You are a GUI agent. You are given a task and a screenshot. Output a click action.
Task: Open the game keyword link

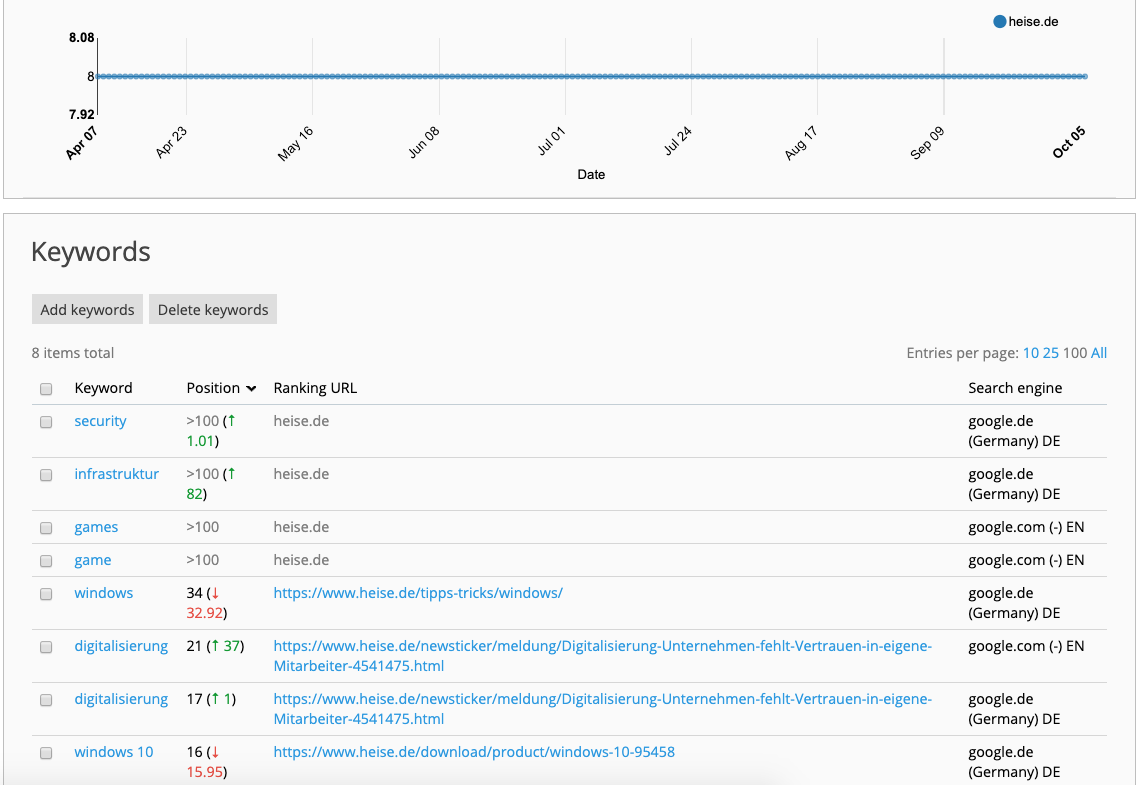pos(93,560)
